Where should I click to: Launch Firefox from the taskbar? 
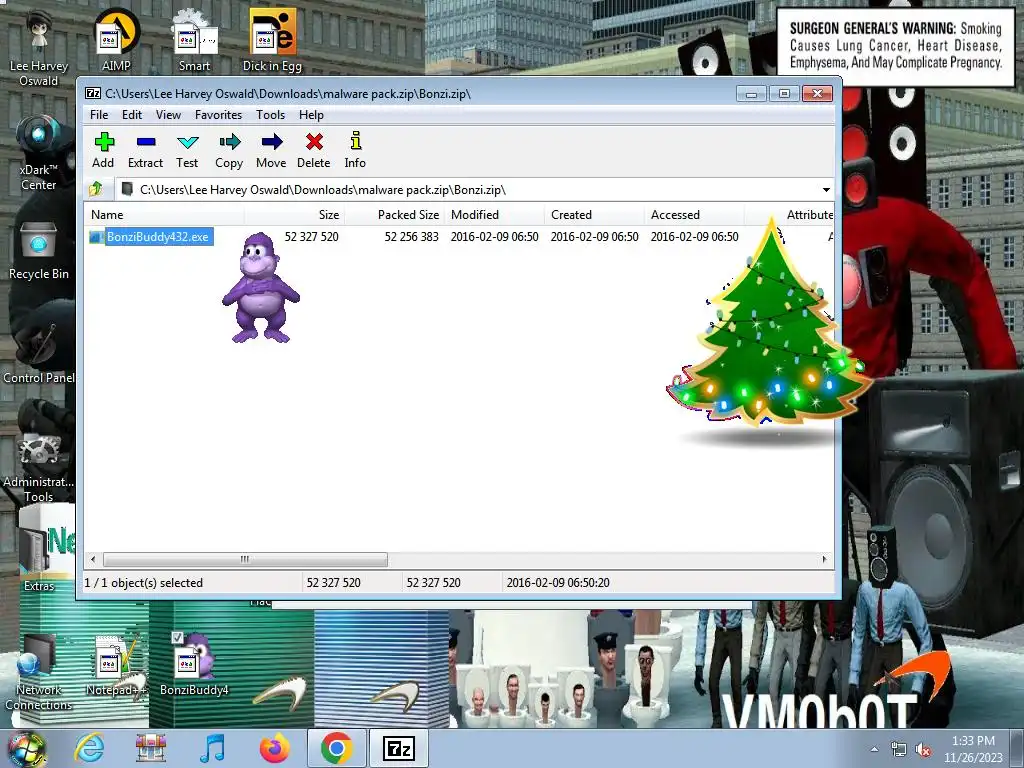(274, 748)
